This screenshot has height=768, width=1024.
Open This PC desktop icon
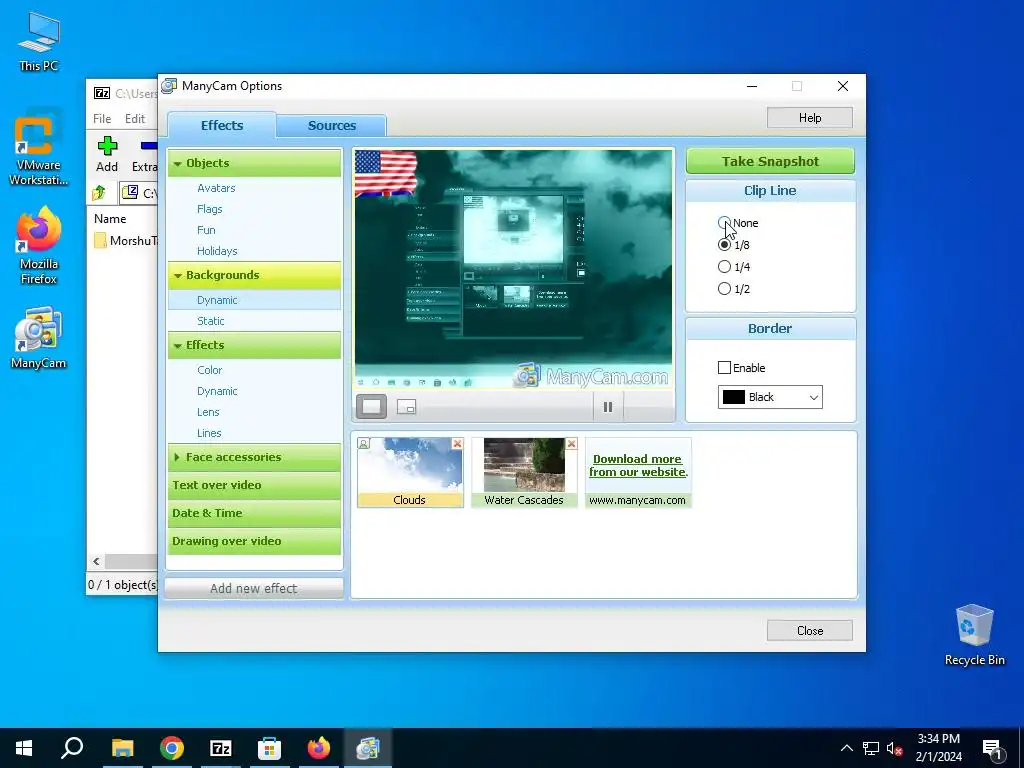39,42
